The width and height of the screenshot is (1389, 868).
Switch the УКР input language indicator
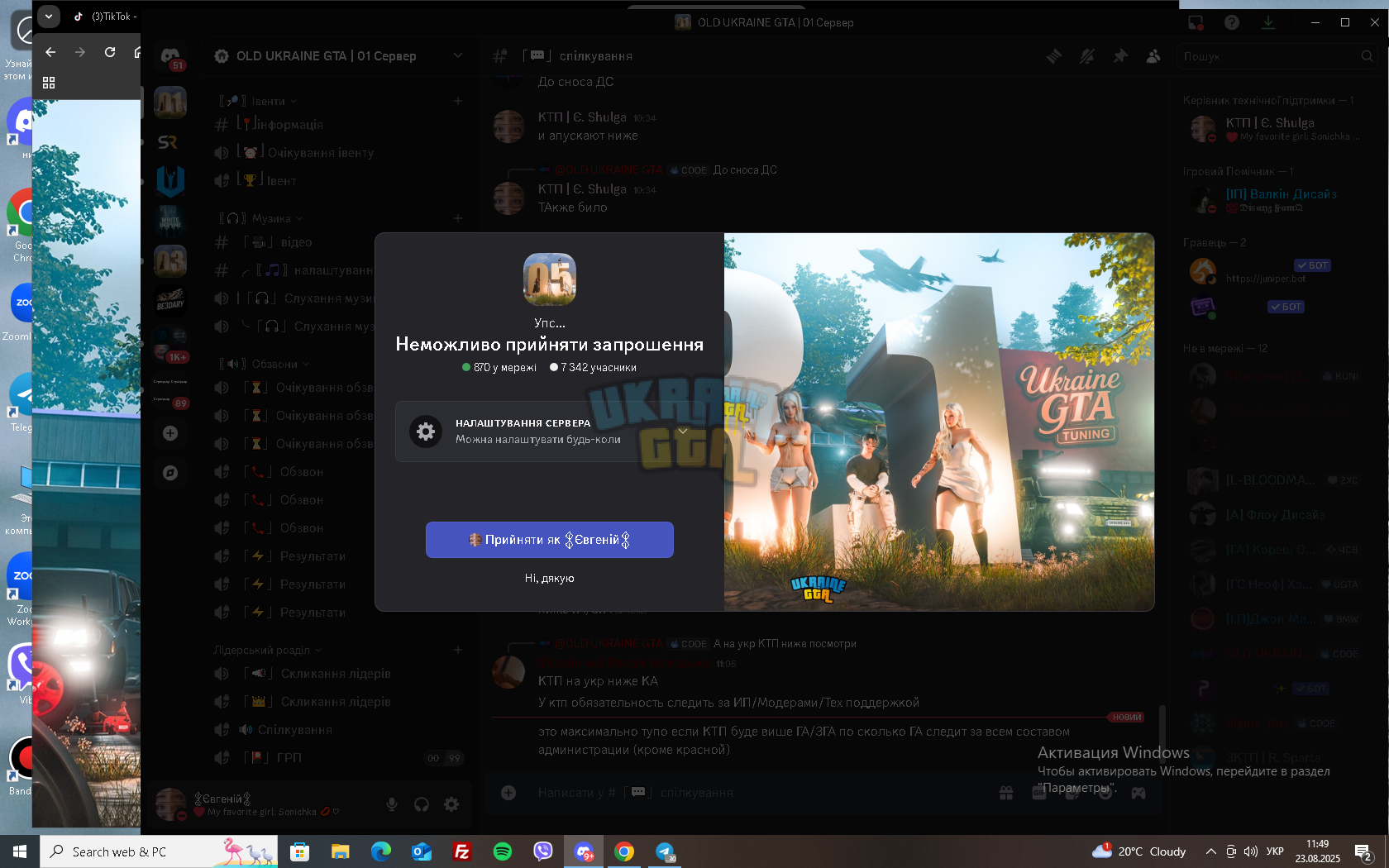[1275, 851]
